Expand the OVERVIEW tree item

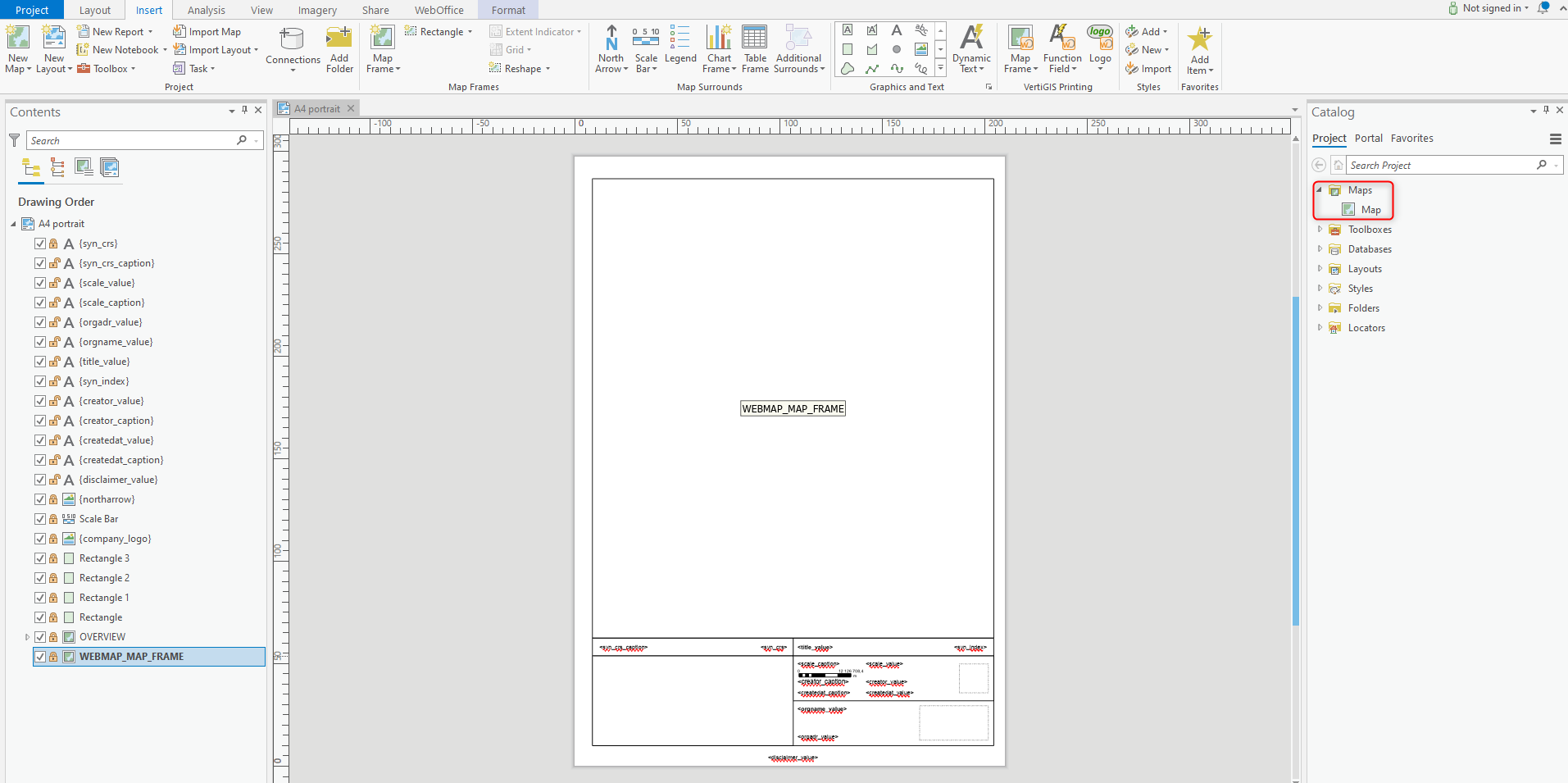27,637
